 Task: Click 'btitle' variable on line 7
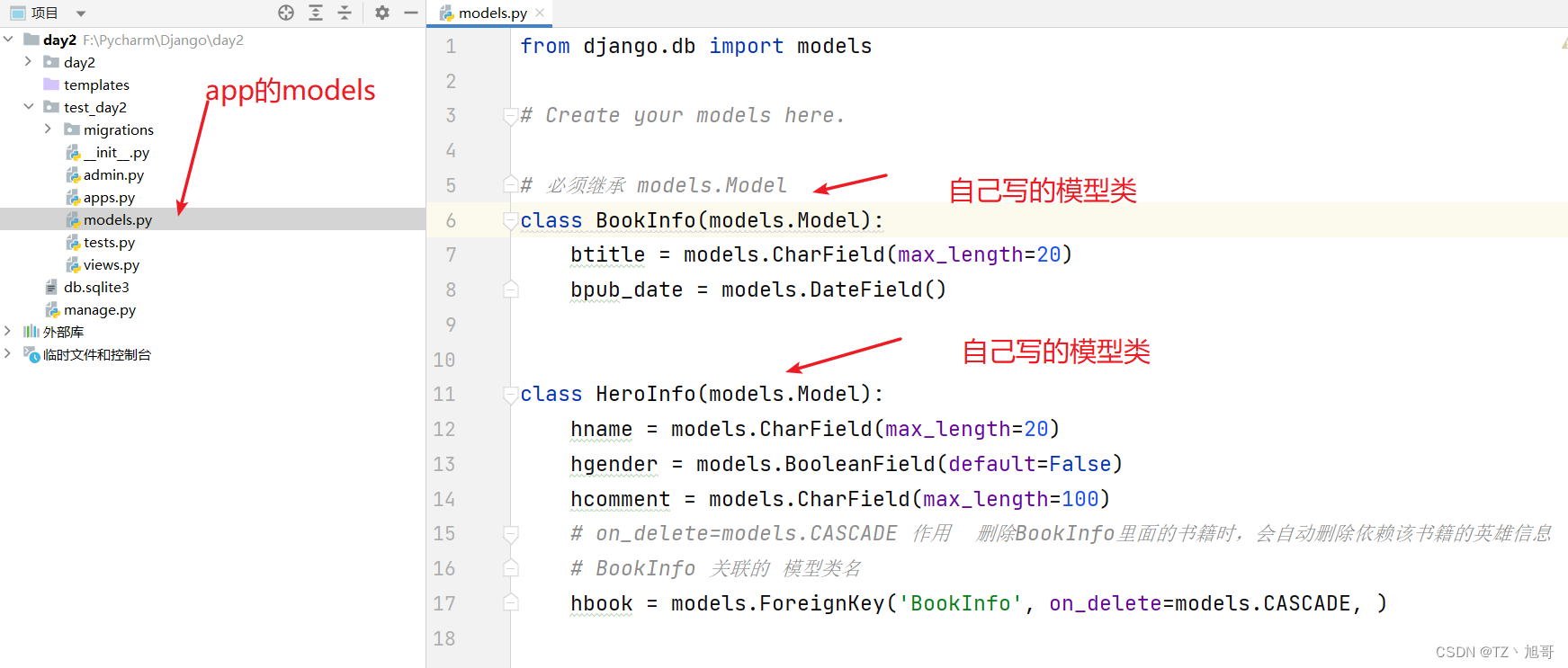pos(607,254)
